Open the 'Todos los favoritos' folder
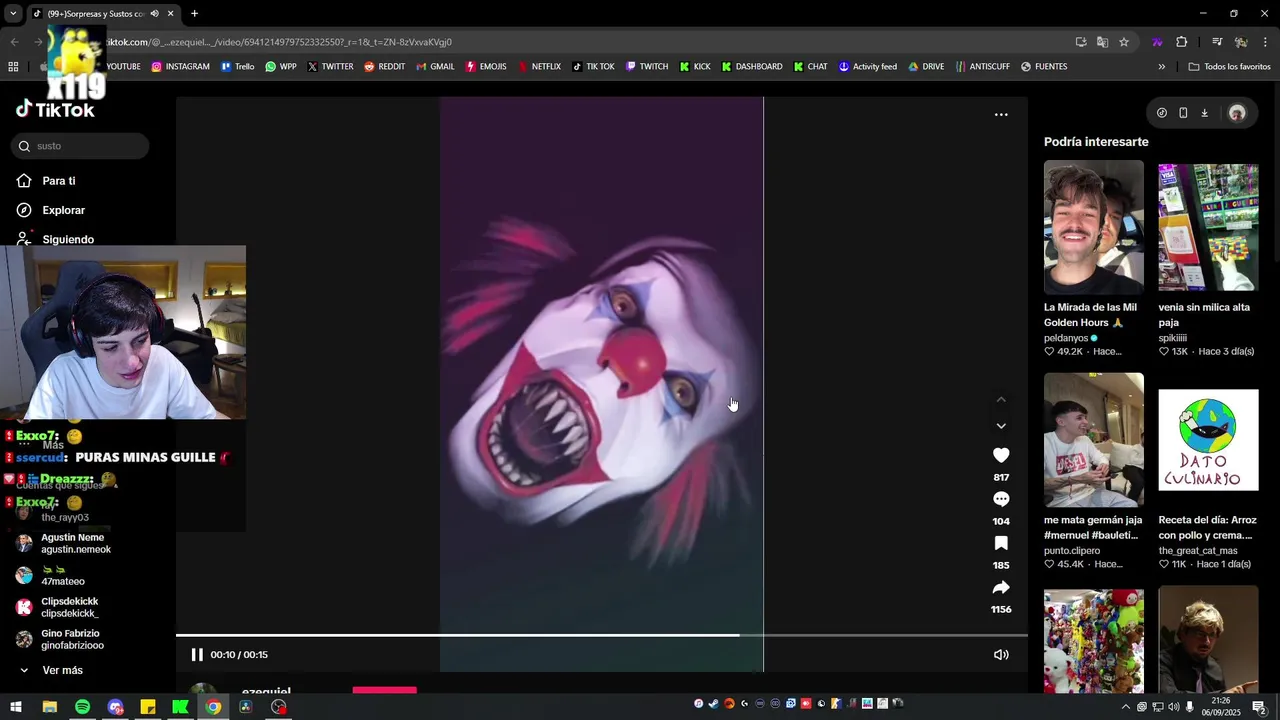The width and height of the screenshot is (1280, 720). coord(1229,67)
